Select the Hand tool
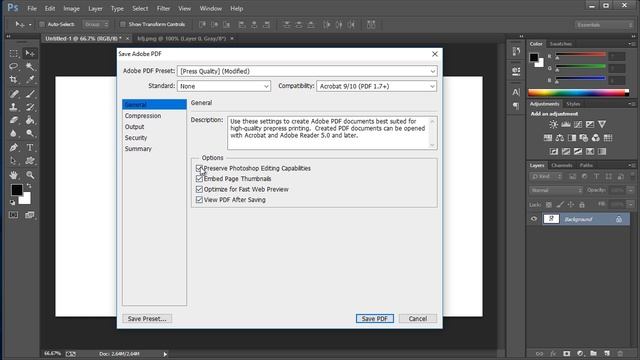The image size is (640, 360). point(13,175)
